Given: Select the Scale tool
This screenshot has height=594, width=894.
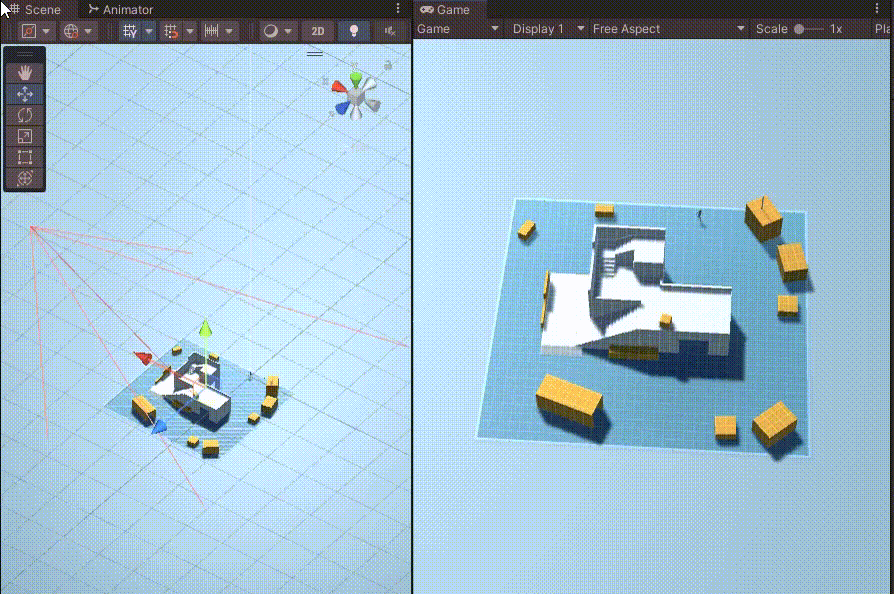Looking at the screenshot, I should pyautogui.click(x=25, y=136).
